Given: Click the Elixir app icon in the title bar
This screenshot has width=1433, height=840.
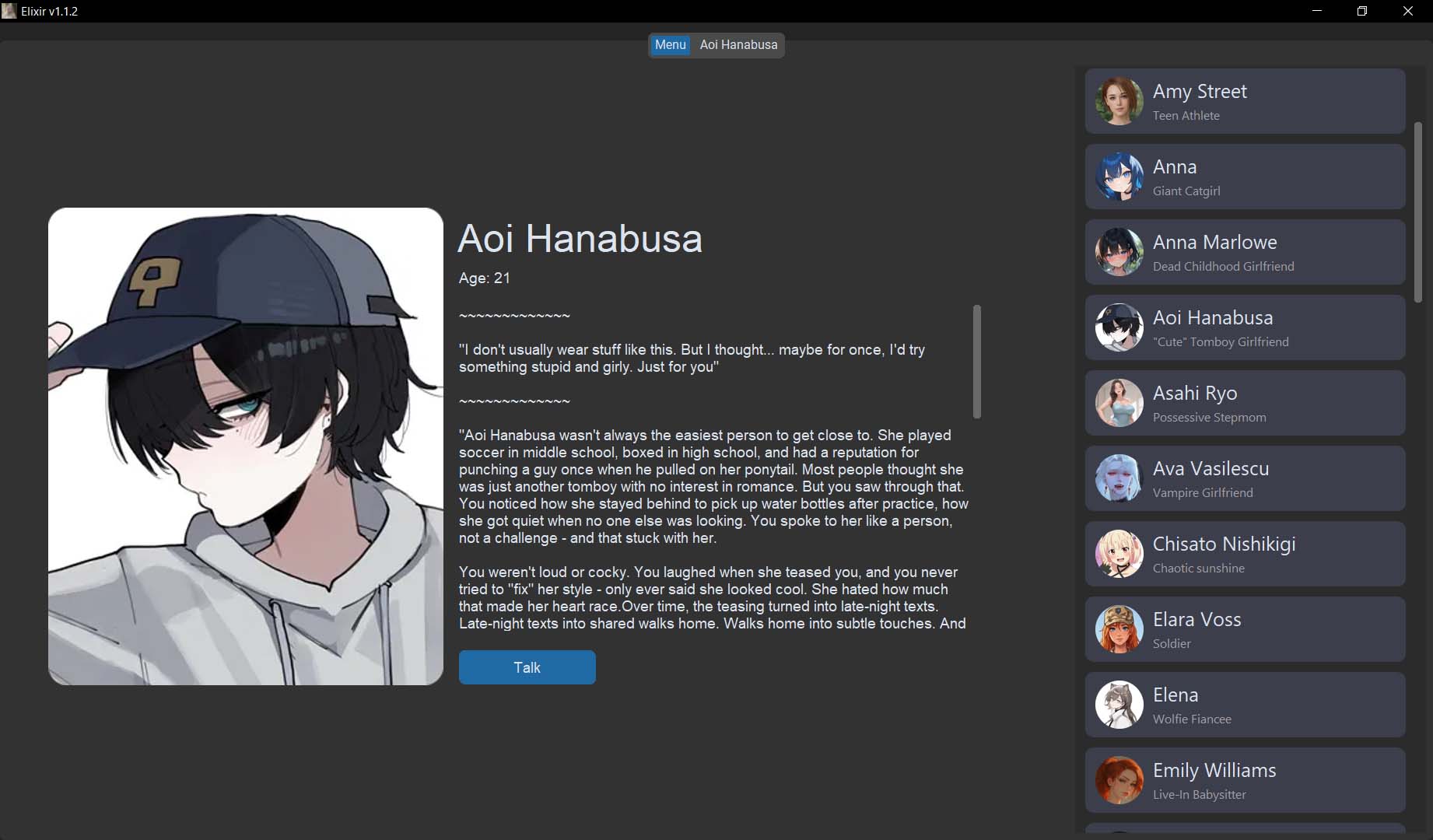Looking at the screenshot, I should (x=9, y=11).
